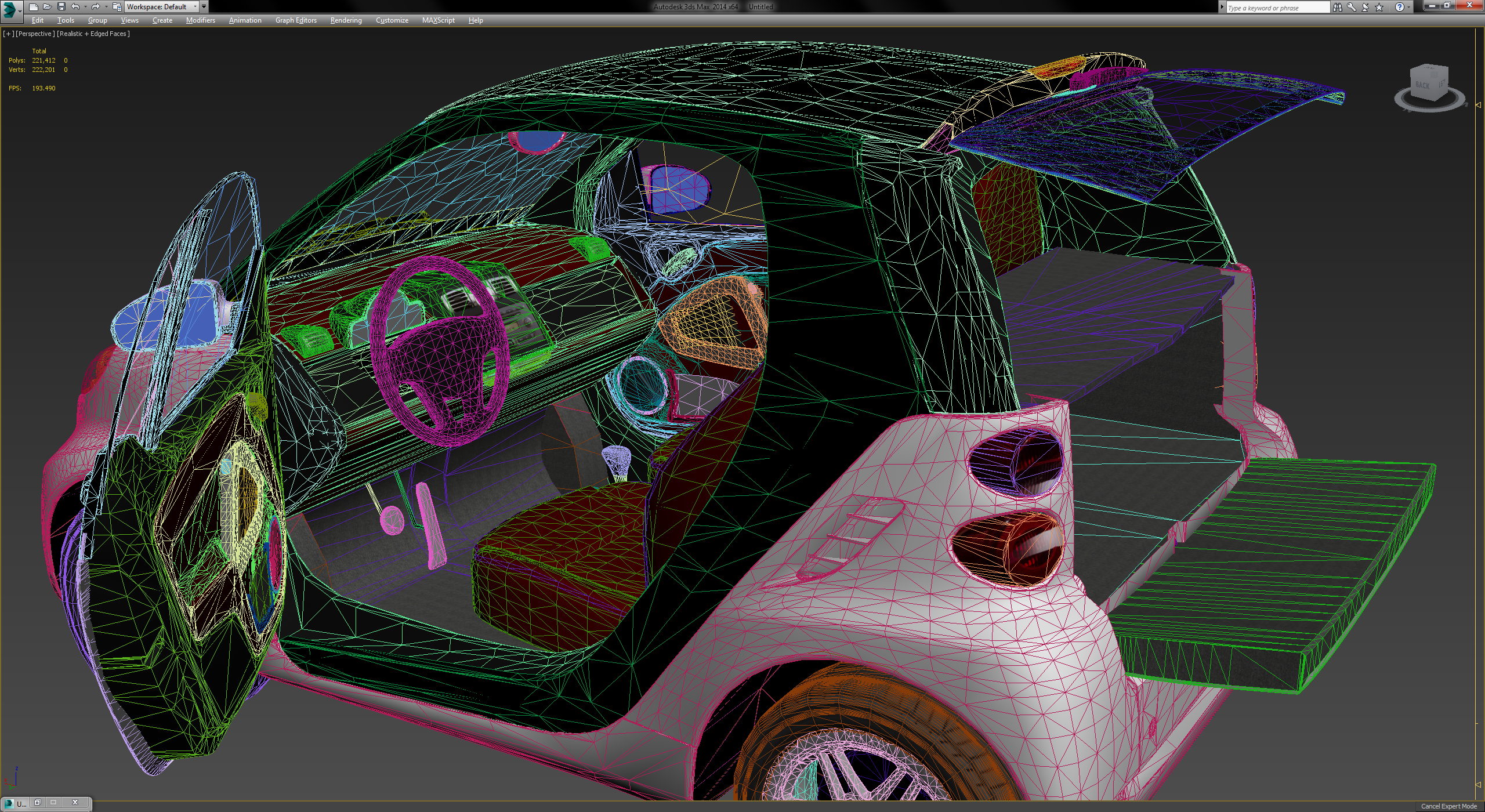
Task: Open the 3ds Max application menu
Action: (x=10, y=9)
